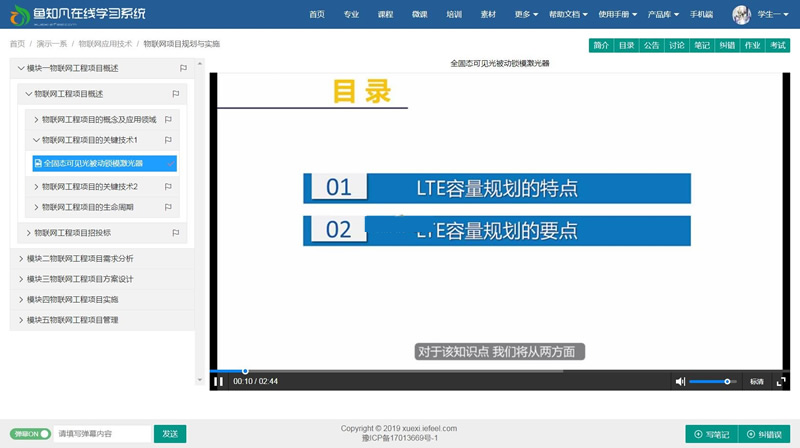
Task: Select lesson 全固态可见光被动锁模激光器
Action: [x=105, y=163]
